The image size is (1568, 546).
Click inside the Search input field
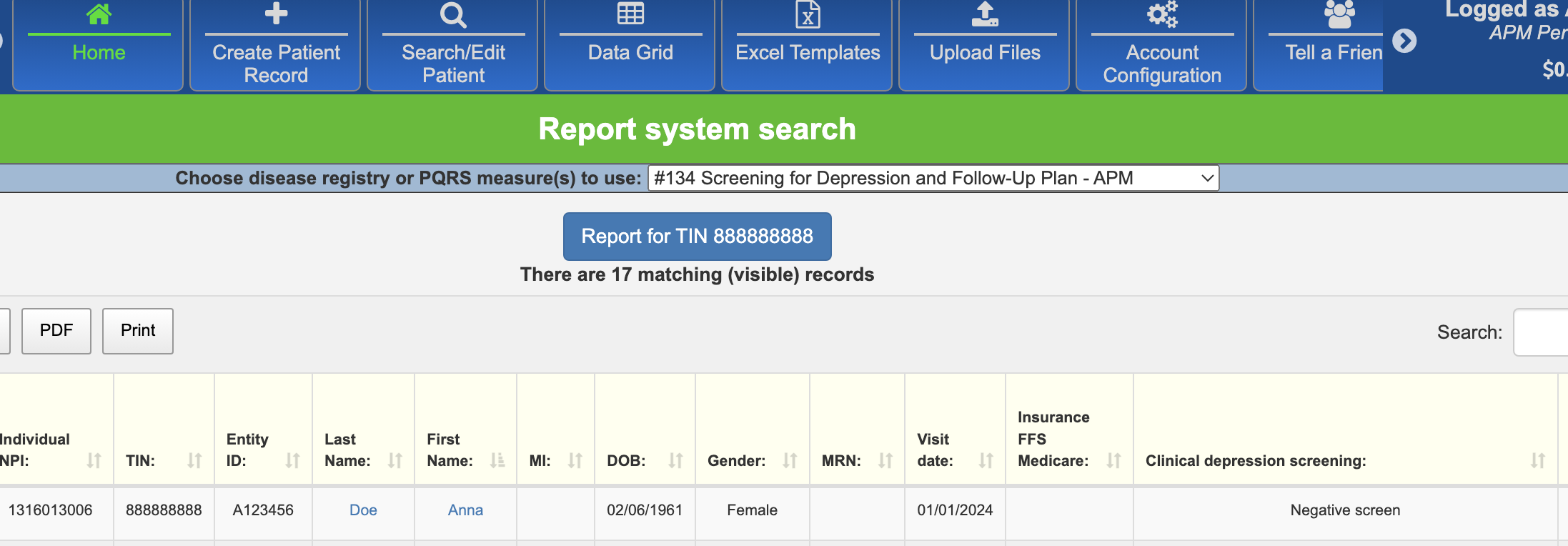click(1541, 332)
